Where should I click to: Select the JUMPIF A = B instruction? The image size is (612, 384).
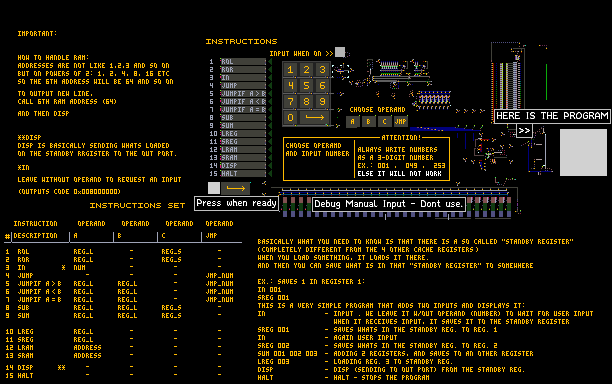[243, 110]
